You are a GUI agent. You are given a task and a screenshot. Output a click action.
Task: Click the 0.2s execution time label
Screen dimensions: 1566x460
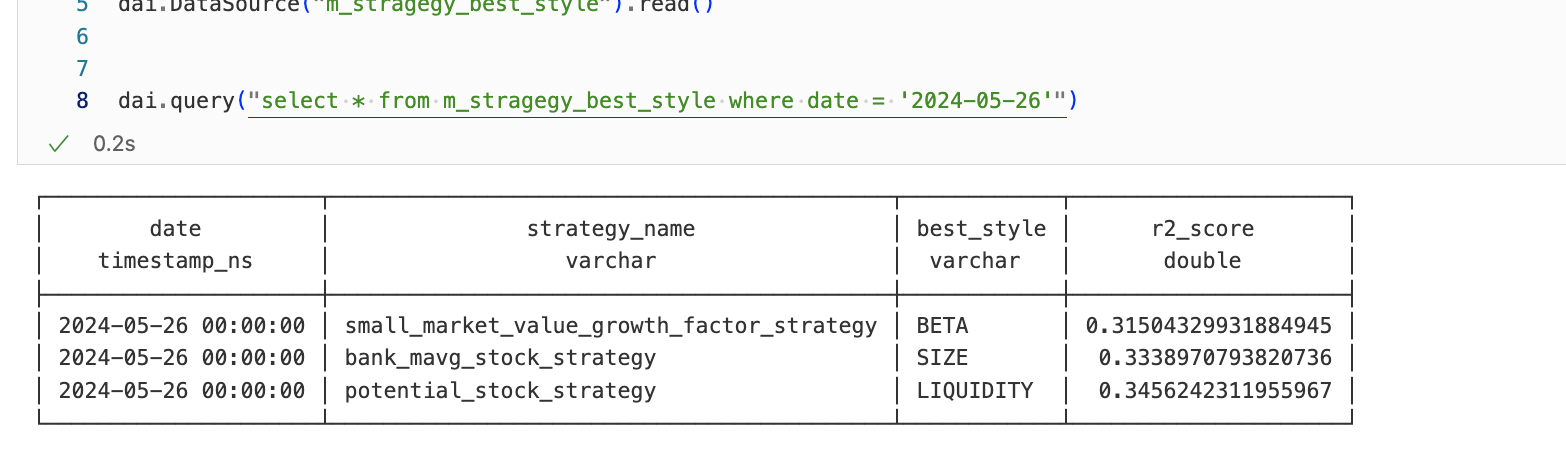pyautogui.click(x=114, y=144)
